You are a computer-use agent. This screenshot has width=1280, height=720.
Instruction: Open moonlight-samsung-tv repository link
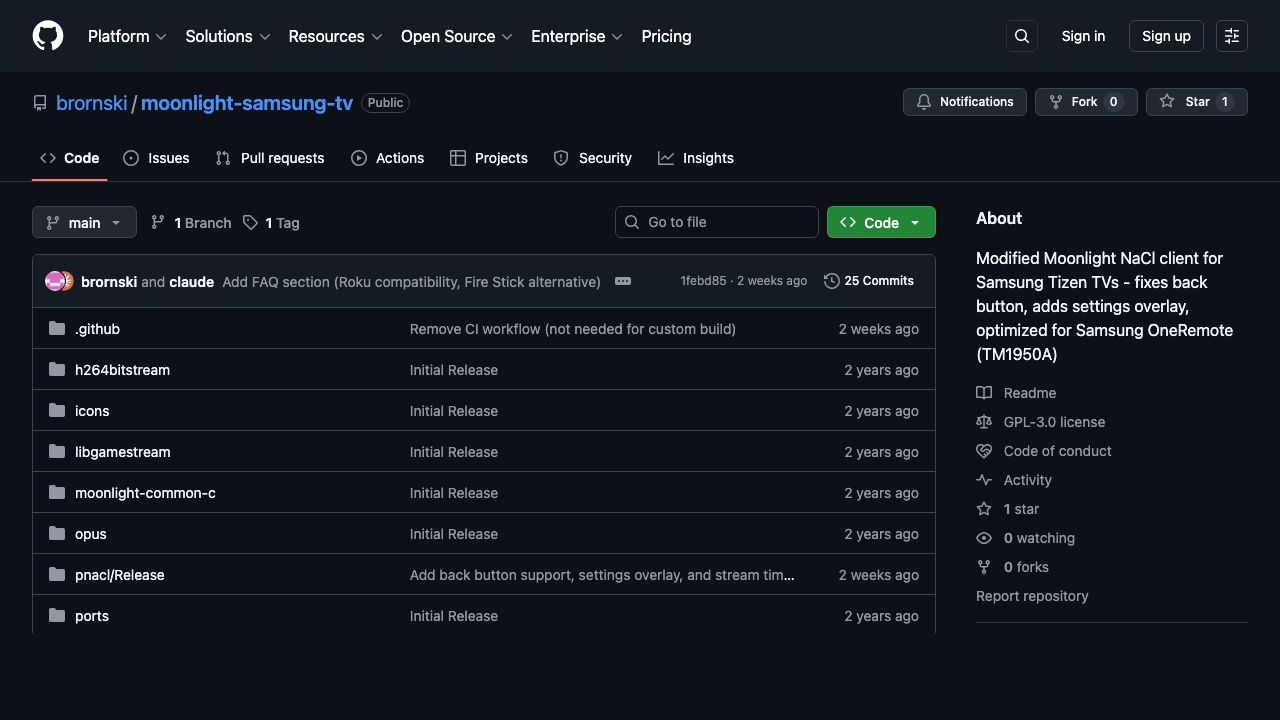(x=246, y=103)
